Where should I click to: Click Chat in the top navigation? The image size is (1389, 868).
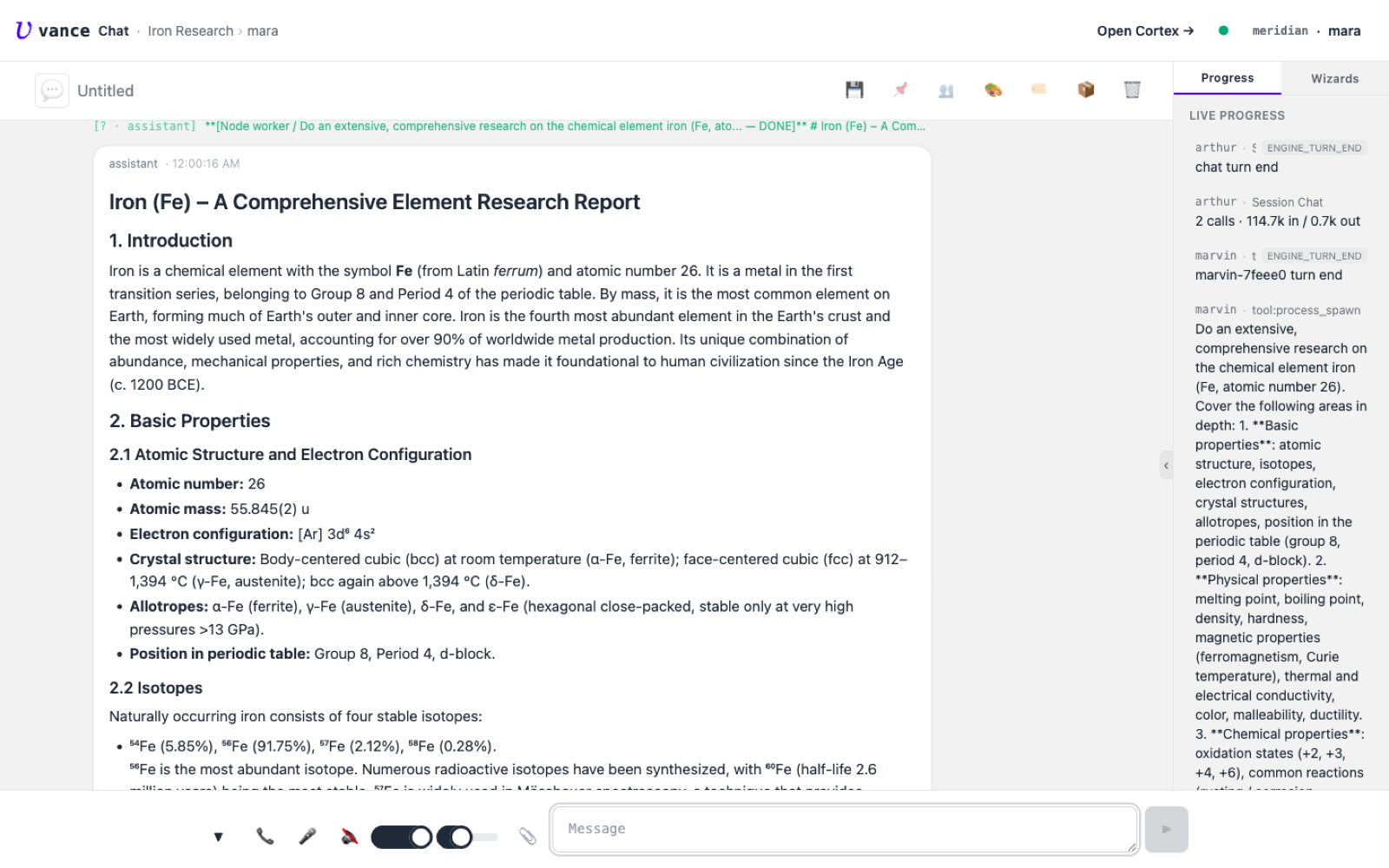tap(113, 30)
